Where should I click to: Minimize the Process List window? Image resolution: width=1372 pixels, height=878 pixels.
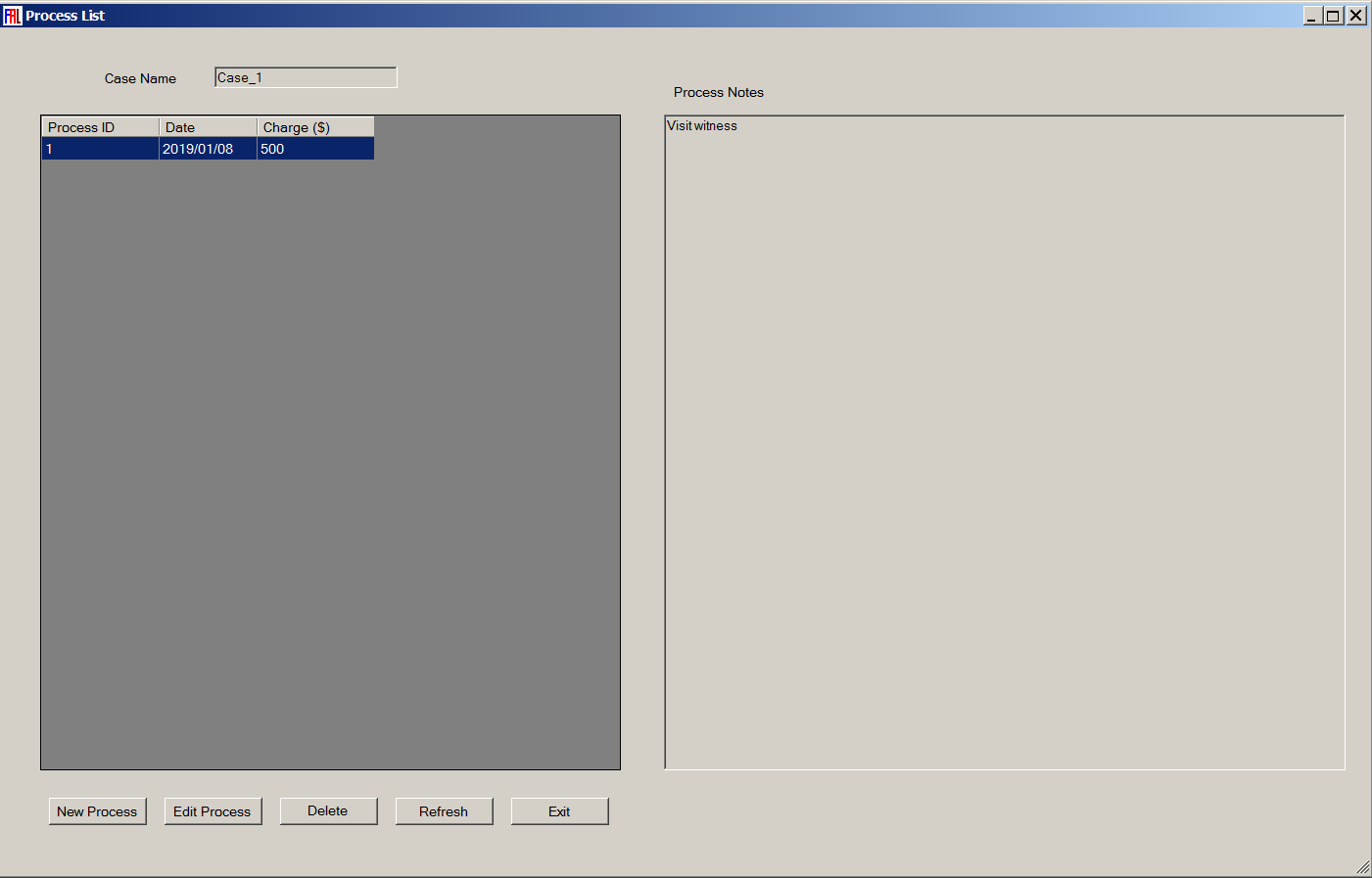coord(1312,16)
